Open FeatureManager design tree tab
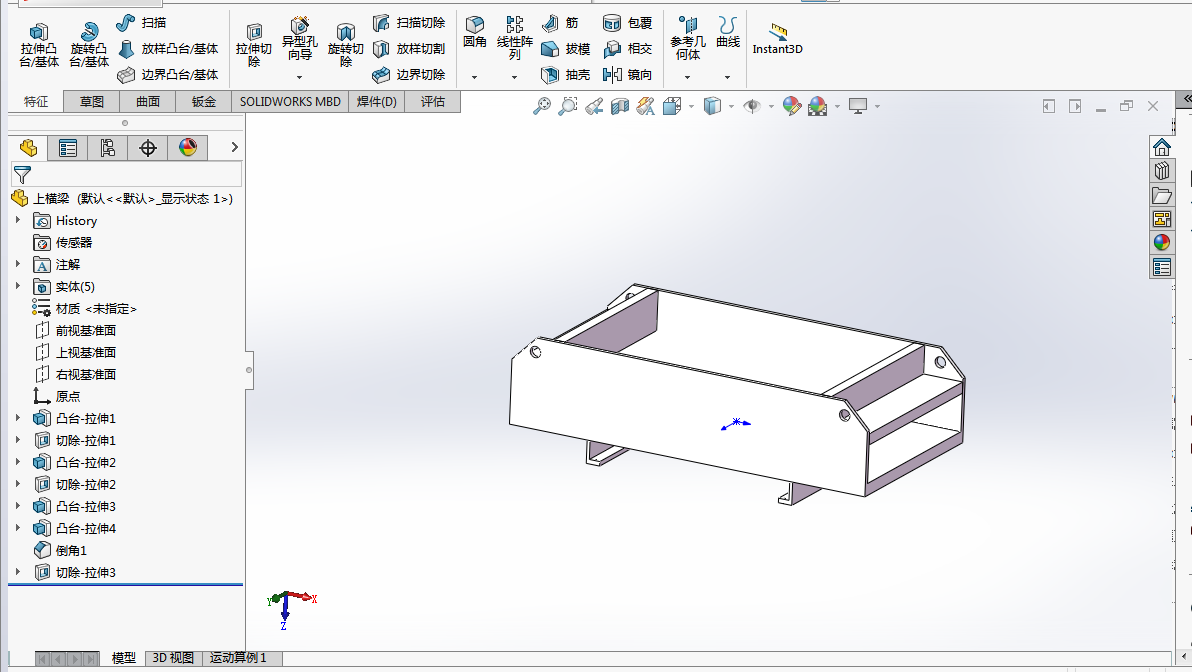The width and height of the screenshot is (1192, 672). click(x=28, y=147)
